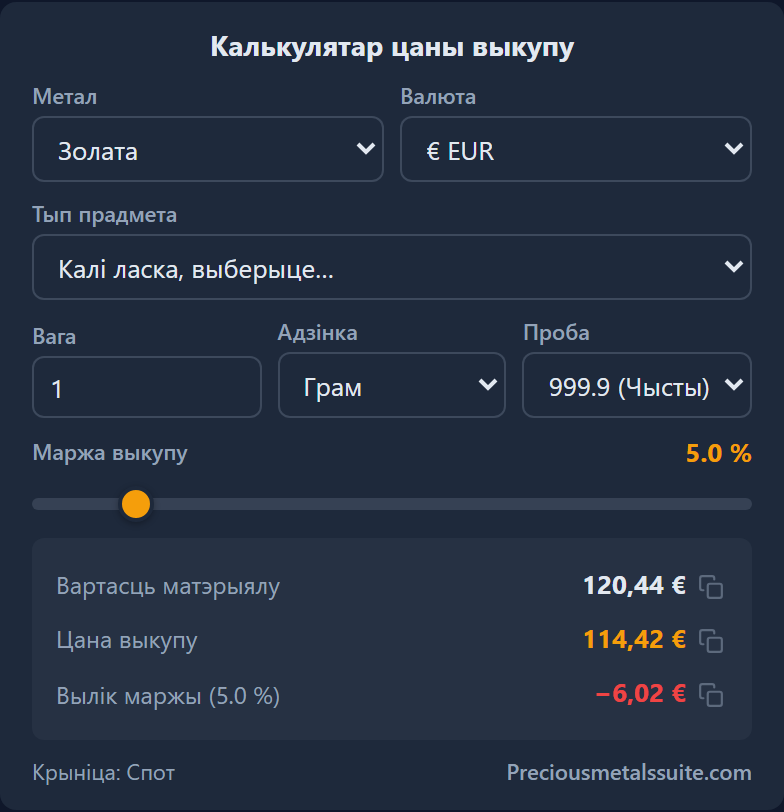784x812 pixels.
Task: Open the Метал dropdown showing Золата
Action: pyautogui.click(x=208, y=149)
